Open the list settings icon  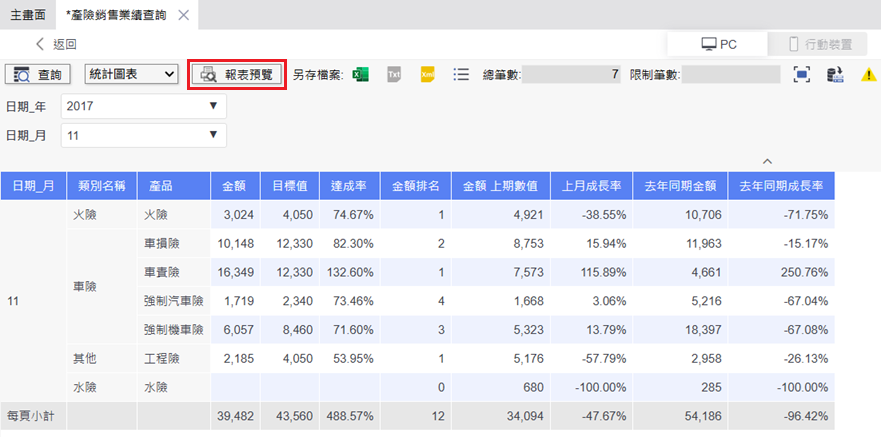tap(461, 74)
